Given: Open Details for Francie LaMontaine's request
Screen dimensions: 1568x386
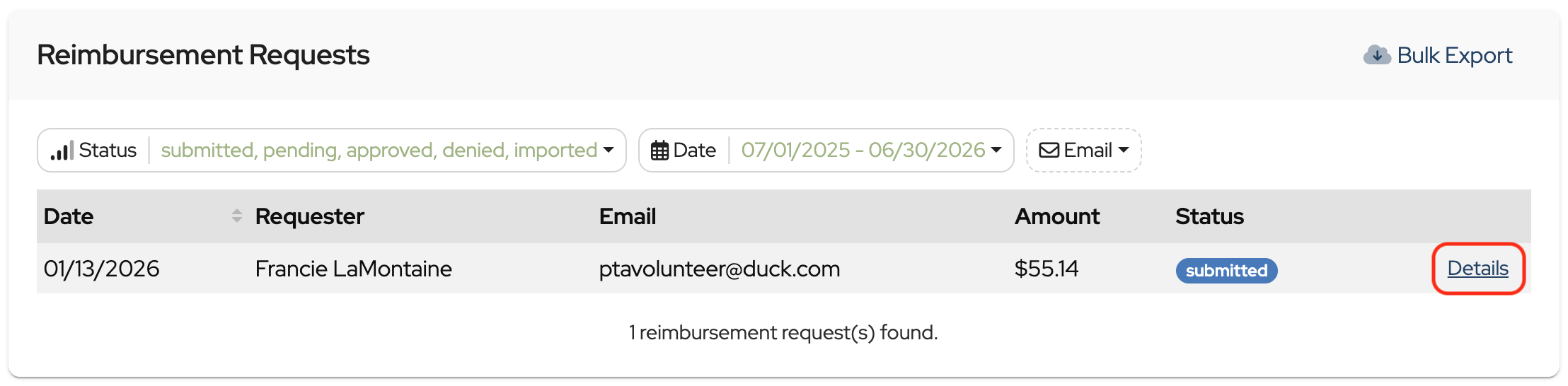Looking at the screenshot, I should coord(1477,269).
